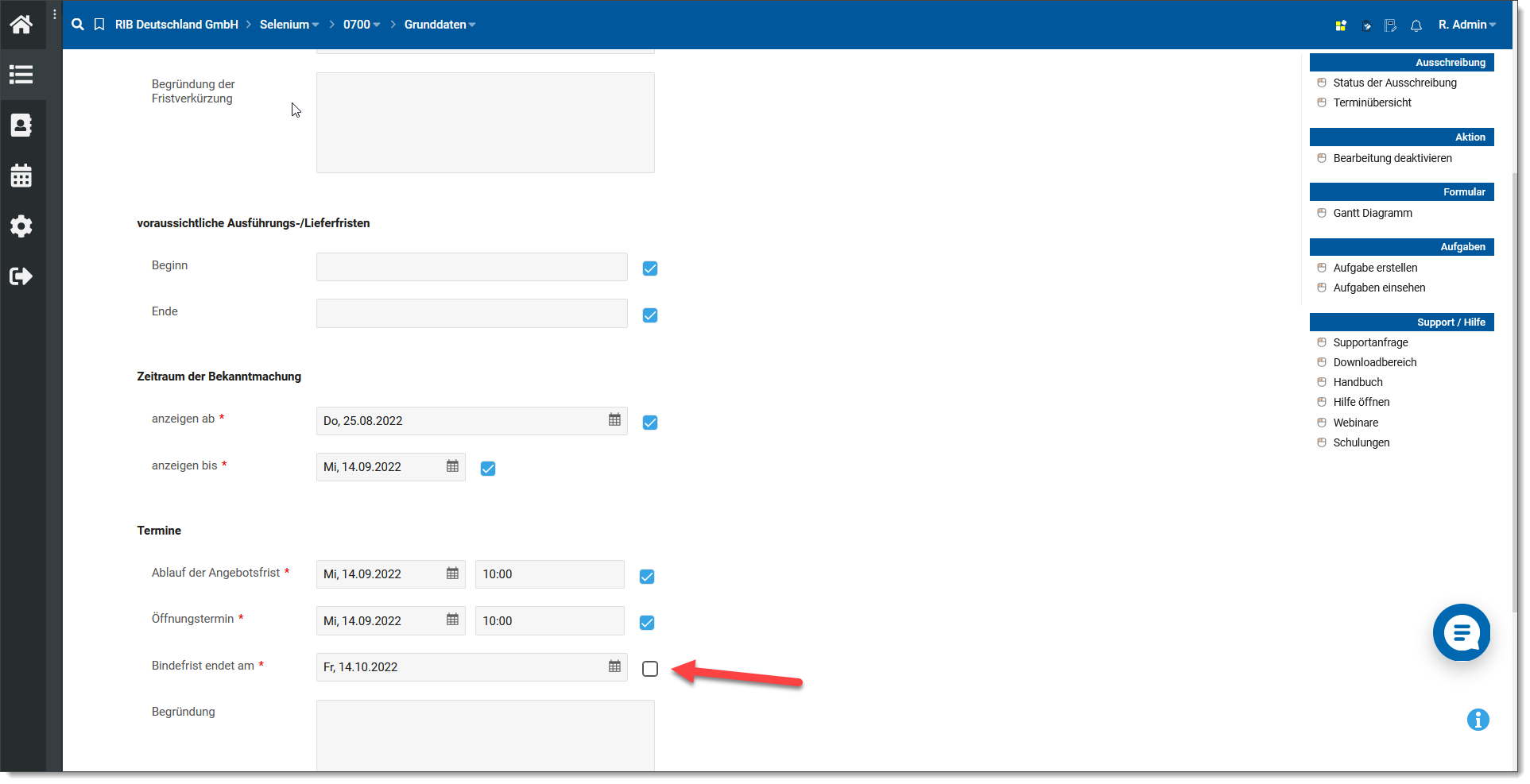This screenshot has height=784, width=1530.
Task: Open the clipboard tasks icon
Action: [x=1366, y=25]
